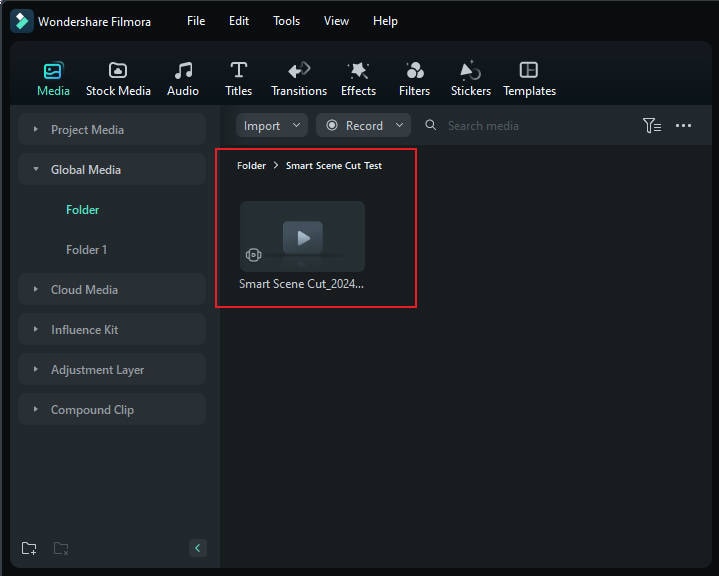Select the Smart Scene Cut video thumbnail
This screenshot has width=719, height=576.
coord(302,237)
